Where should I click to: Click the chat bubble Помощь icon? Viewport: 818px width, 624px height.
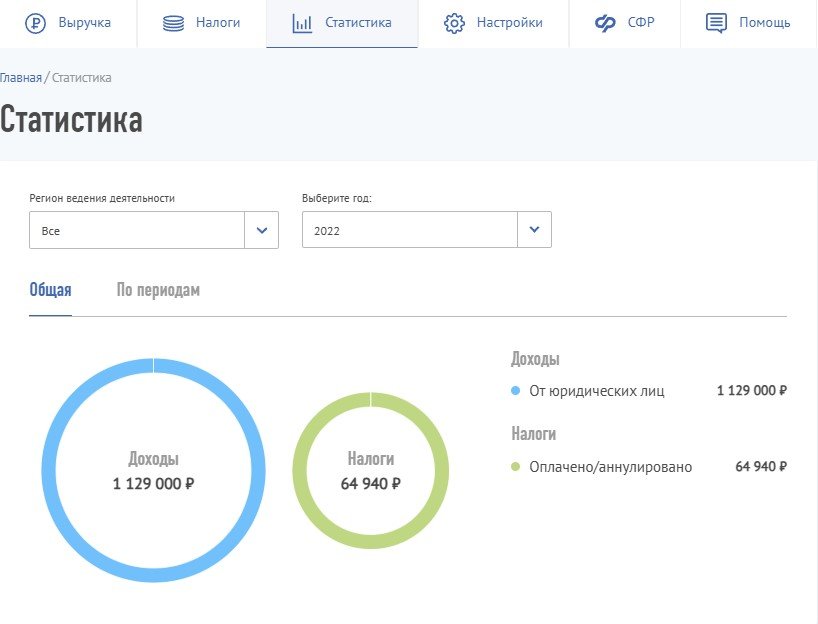click(x=716, y=23)
